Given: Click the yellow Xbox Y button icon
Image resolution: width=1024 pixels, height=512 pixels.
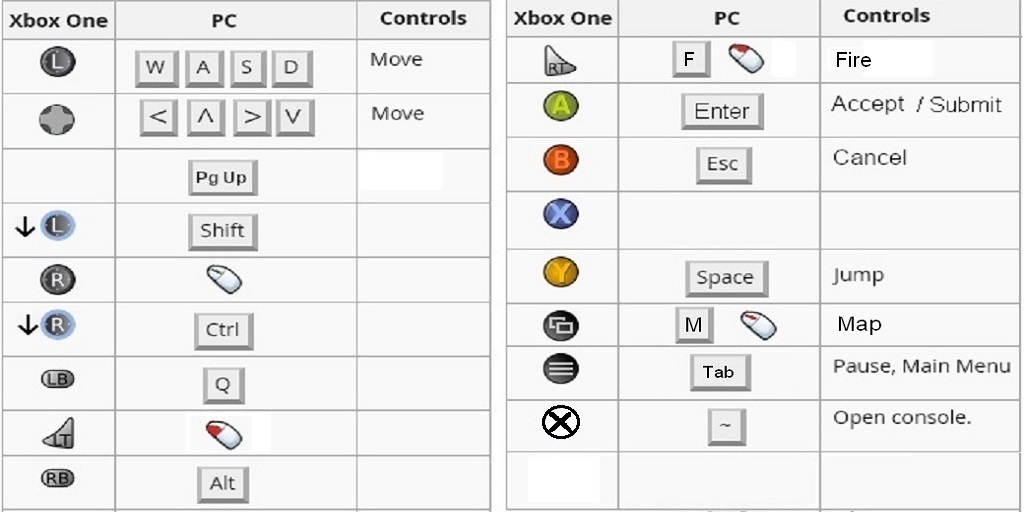Looking at the screenshot, I should pos(561,271).
